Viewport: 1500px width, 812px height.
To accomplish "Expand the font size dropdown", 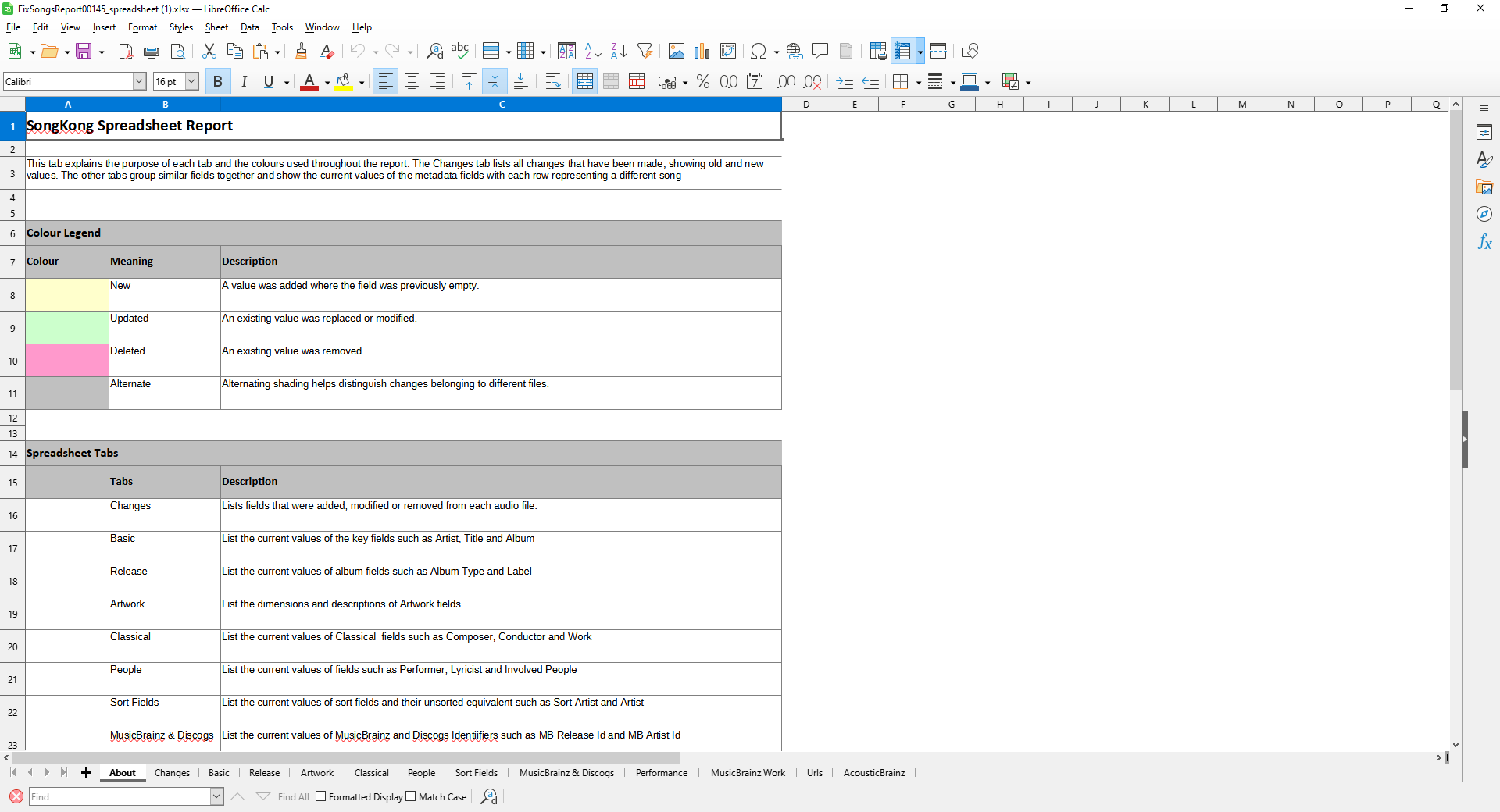I will (191, 81).
